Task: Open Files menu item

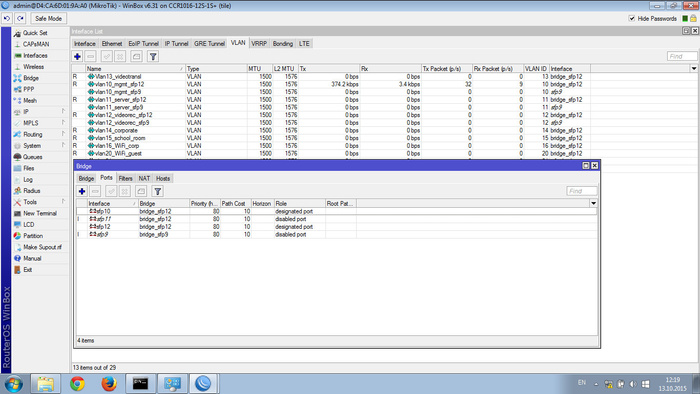Action: pos(29,168)
